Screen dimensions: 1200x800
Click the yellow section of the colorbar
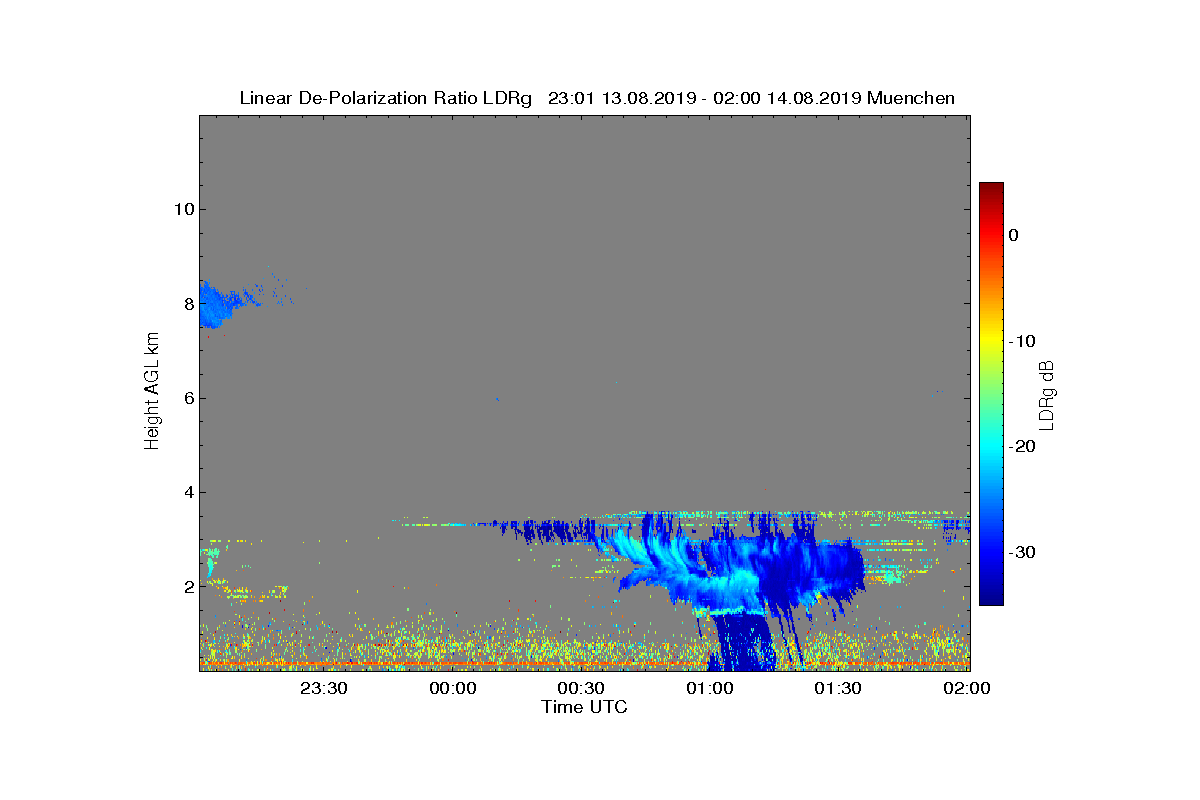pyautogui.click(x=991, y=341)
